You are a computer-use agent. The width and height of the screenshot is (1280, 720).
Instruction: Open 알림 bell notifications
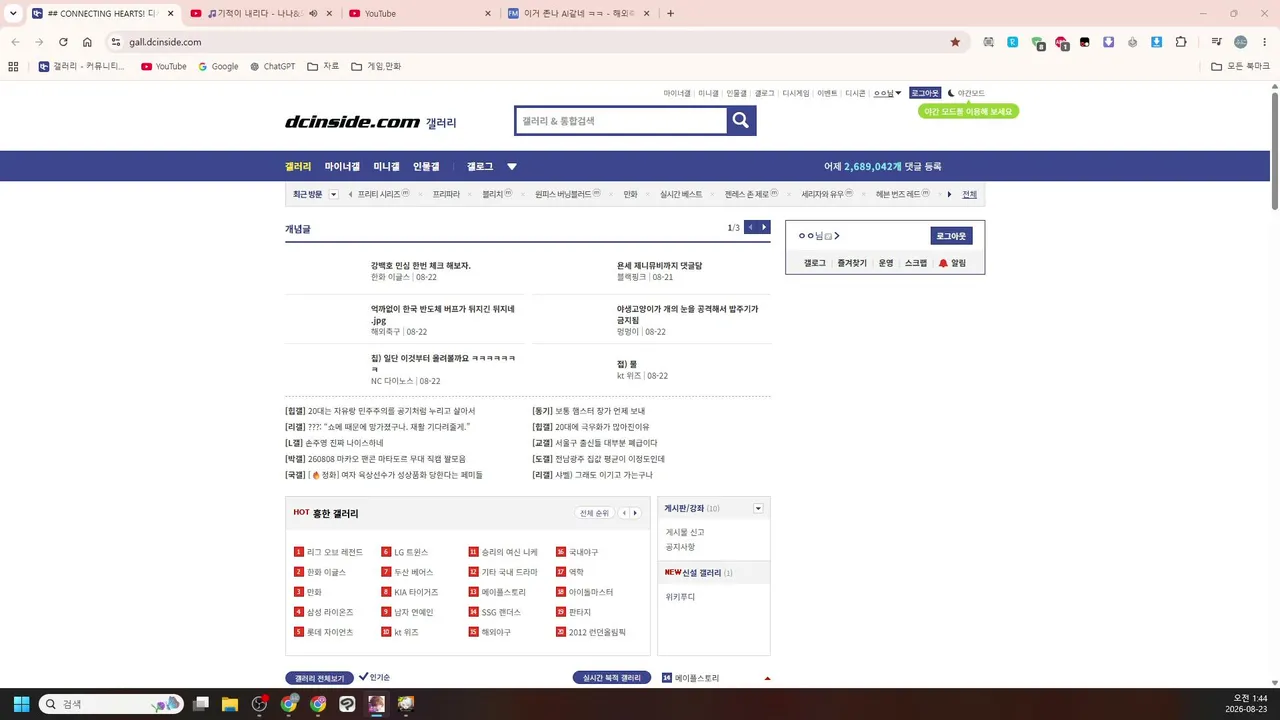click(952, 263)
